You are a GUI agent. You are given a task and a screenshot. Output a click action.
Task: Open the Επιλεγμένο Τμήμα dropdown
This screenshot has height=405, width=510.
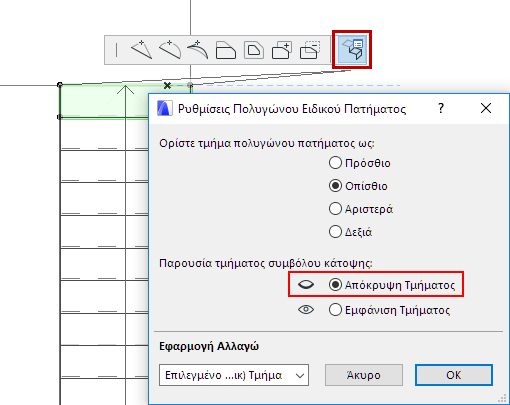[x=234, y=375]
